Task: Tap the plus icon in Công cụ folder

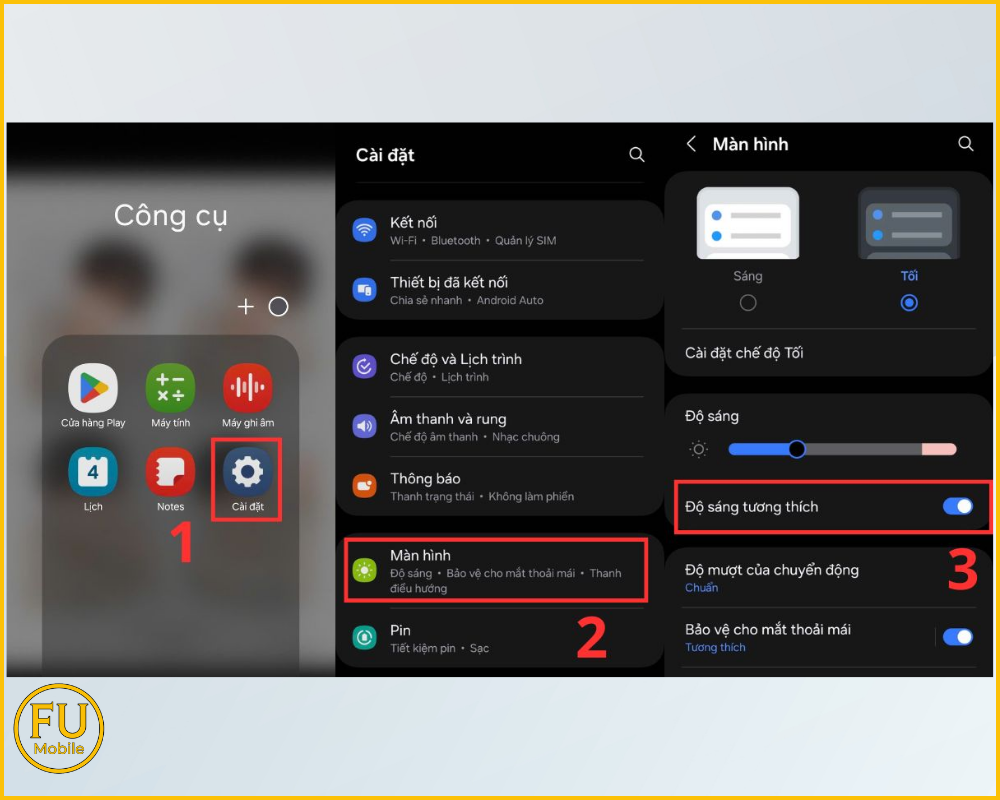Action: click(246, 307)
